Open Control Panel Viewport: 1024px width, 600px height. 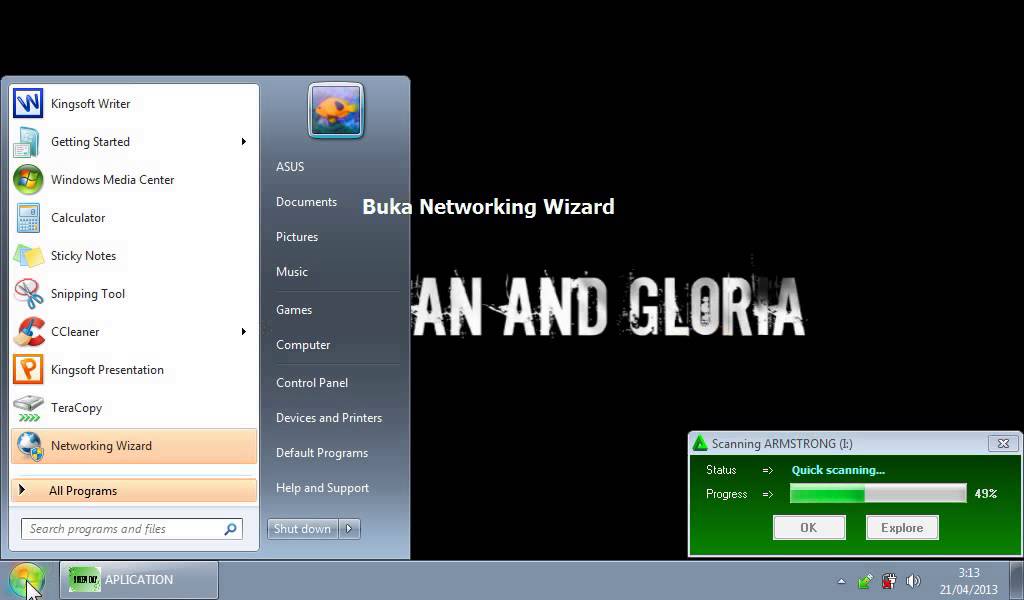(x=312, y=383)
